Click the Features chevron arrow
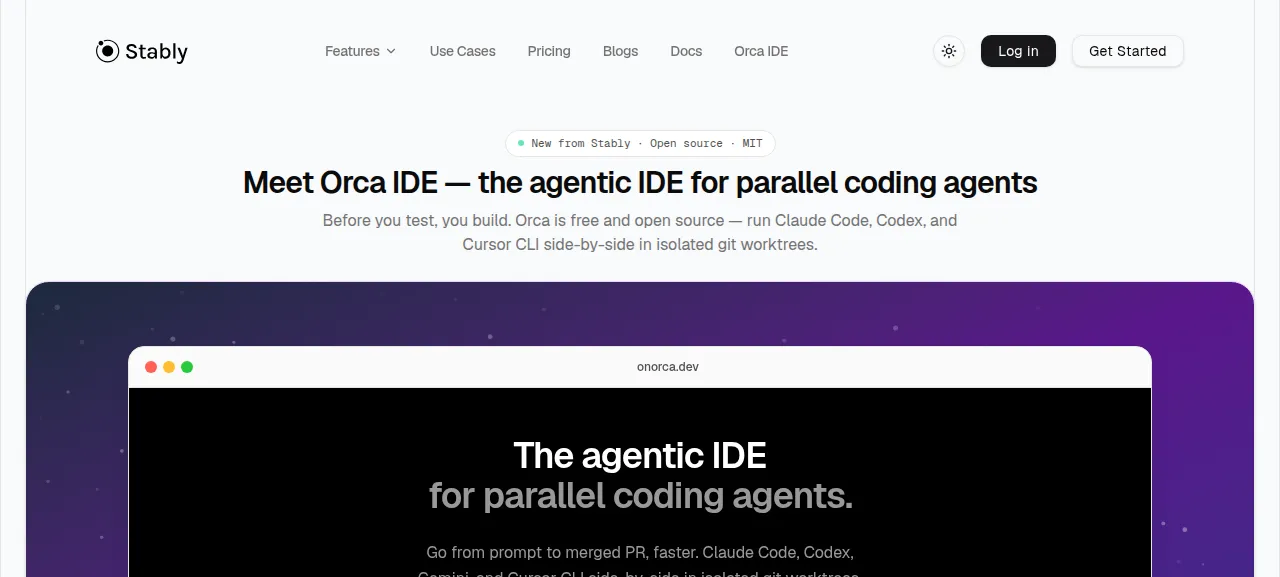Image resolution: width=1280 pixels, height=577 pixels. tap(391, 51)
